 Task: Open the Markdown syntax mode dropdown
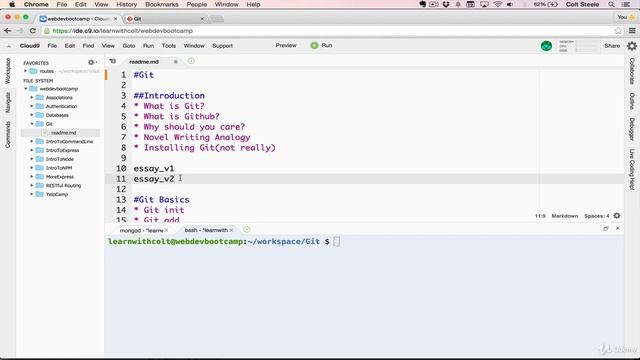(x=564, y=216)
